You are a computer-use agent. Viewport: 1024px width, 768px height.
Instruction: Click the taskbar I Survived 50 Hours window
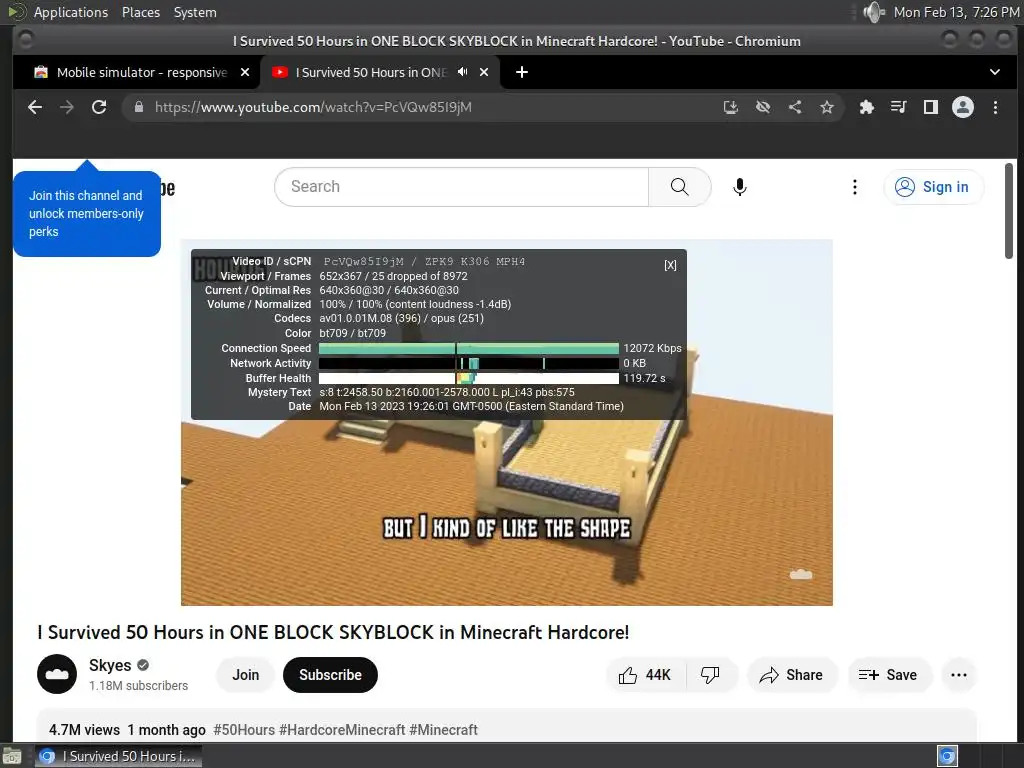click(x=118, y=756)
